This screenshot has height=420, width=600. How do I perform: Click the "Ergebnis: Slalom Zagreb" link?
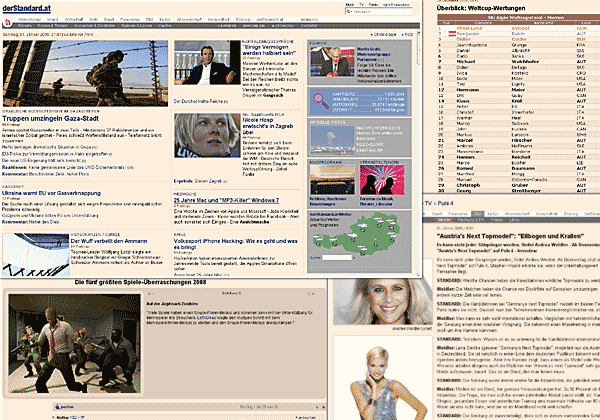point(200,181)
